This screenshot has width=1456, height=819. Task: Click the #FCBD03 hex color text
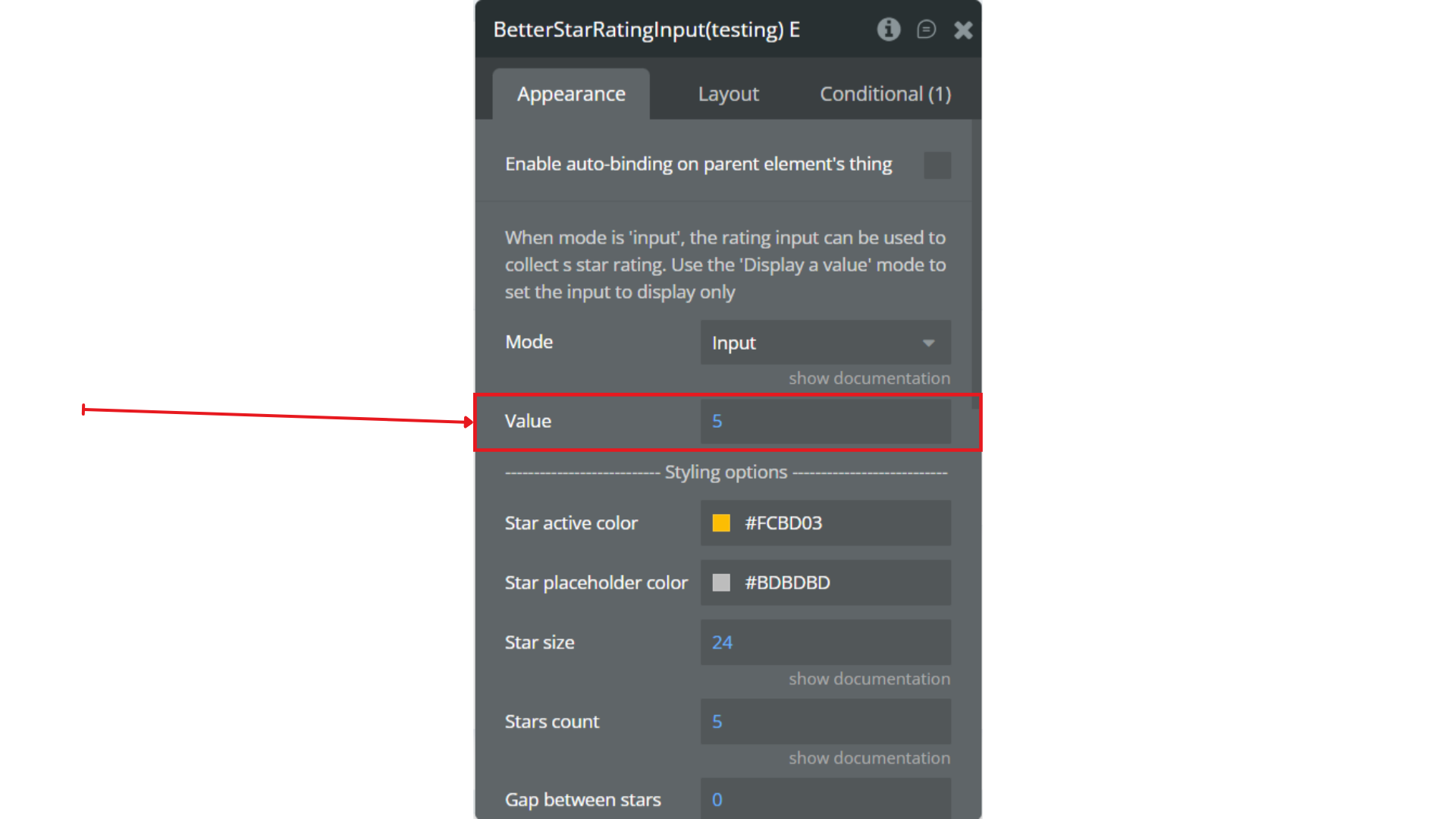(783, 523)
